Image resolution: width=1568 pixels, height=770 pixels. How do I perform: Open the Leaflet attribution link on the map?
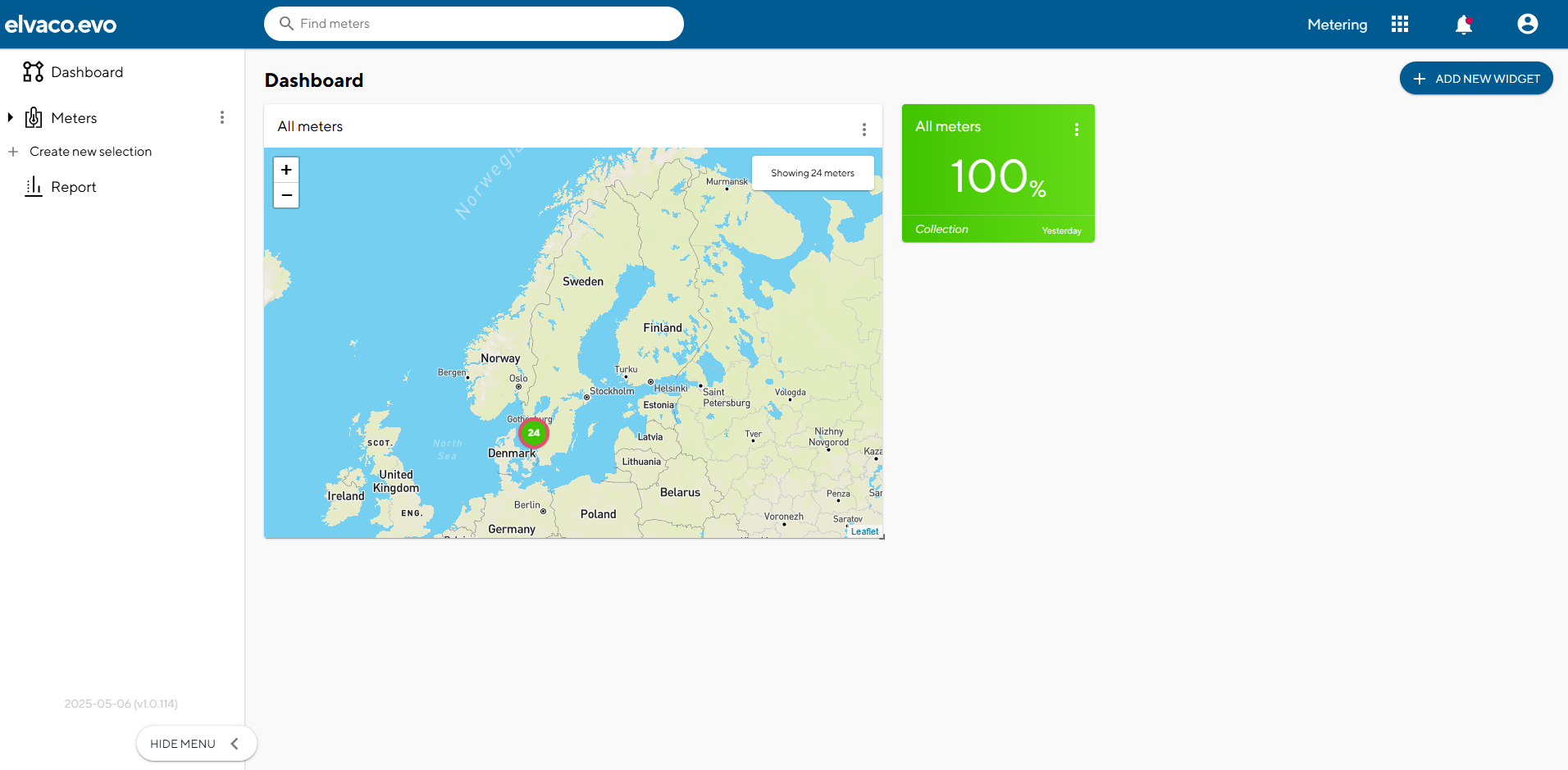tap(864, 531)
